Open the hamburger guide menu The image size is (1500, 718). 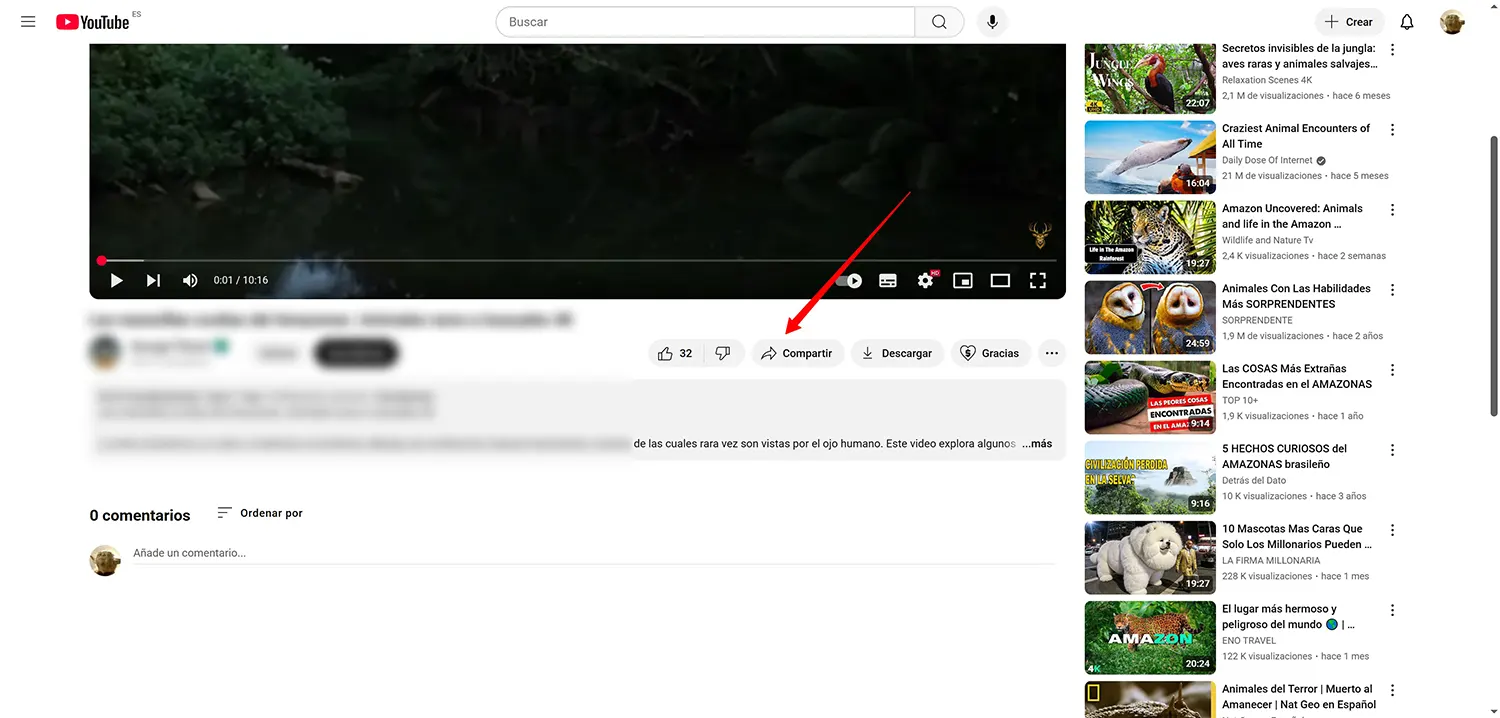pos(27,21)
